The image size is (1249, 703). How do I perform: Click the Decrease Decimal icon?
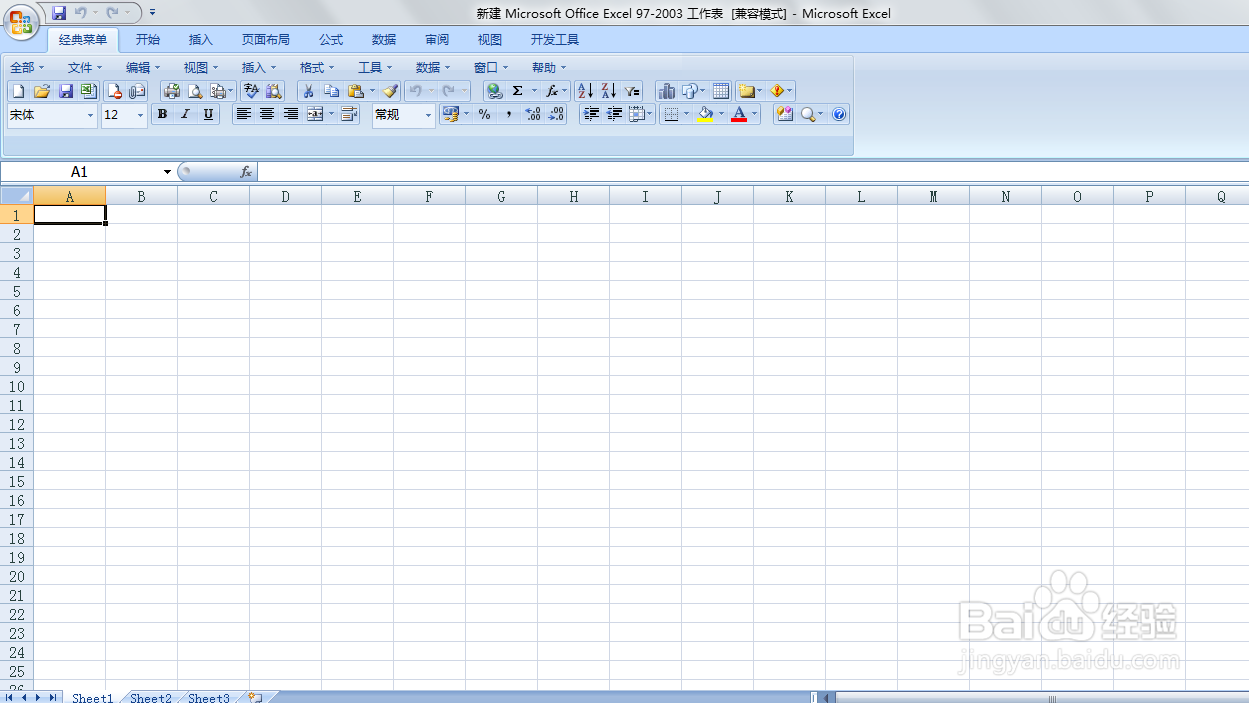(557, 115)
